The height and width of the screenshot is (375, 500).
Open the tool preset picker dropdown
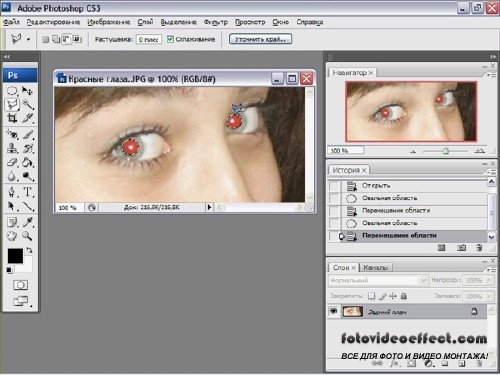coord(28,39)
